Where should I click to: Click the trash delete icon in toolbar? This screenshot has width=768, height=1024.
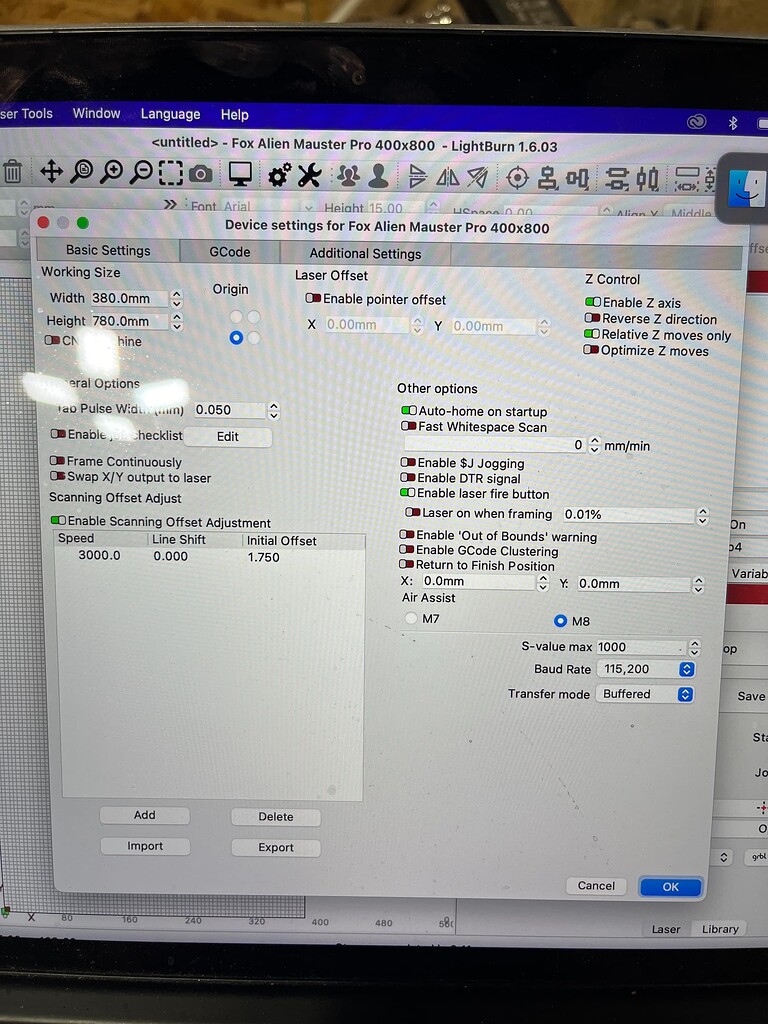(12, 172)
